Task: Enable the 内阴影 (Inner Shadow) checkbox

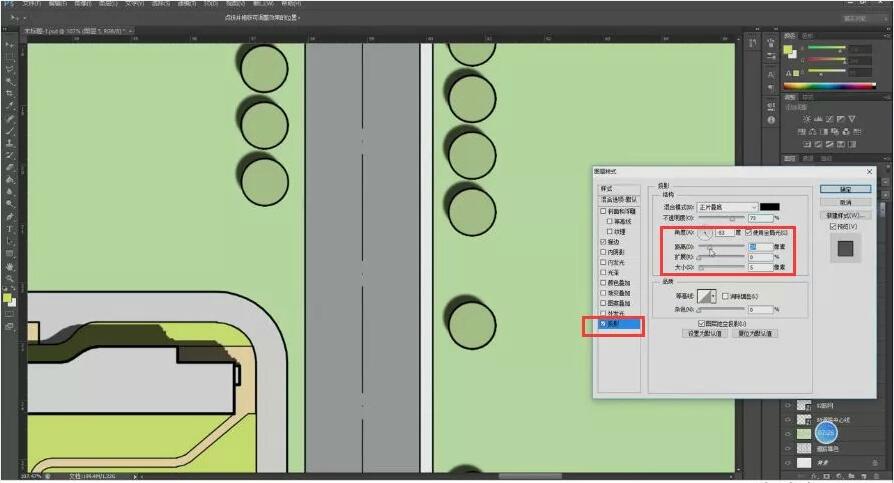Action: point(602,252)
